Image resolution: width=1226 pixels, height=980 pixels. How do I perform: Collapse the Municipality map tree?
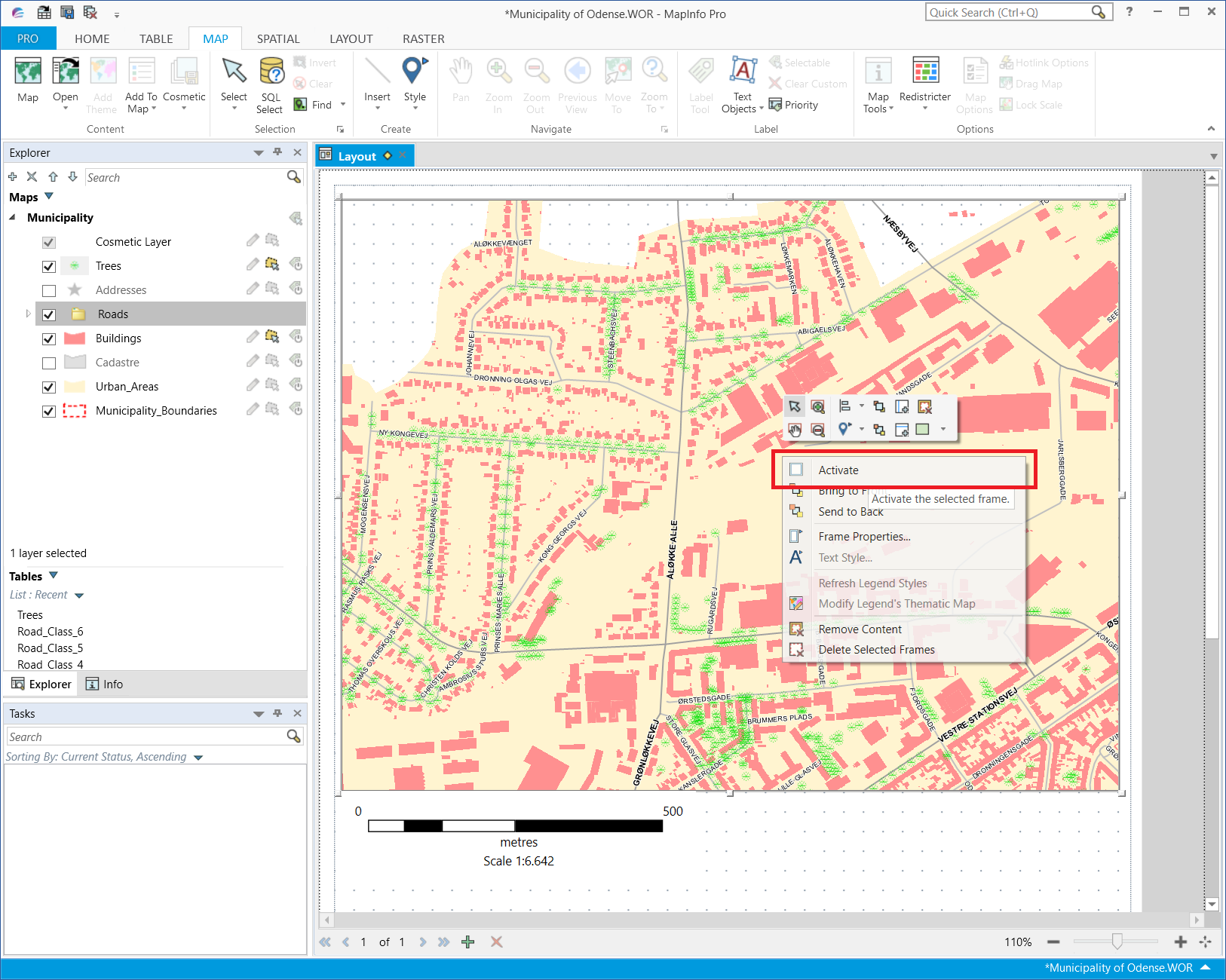point(12,217)
